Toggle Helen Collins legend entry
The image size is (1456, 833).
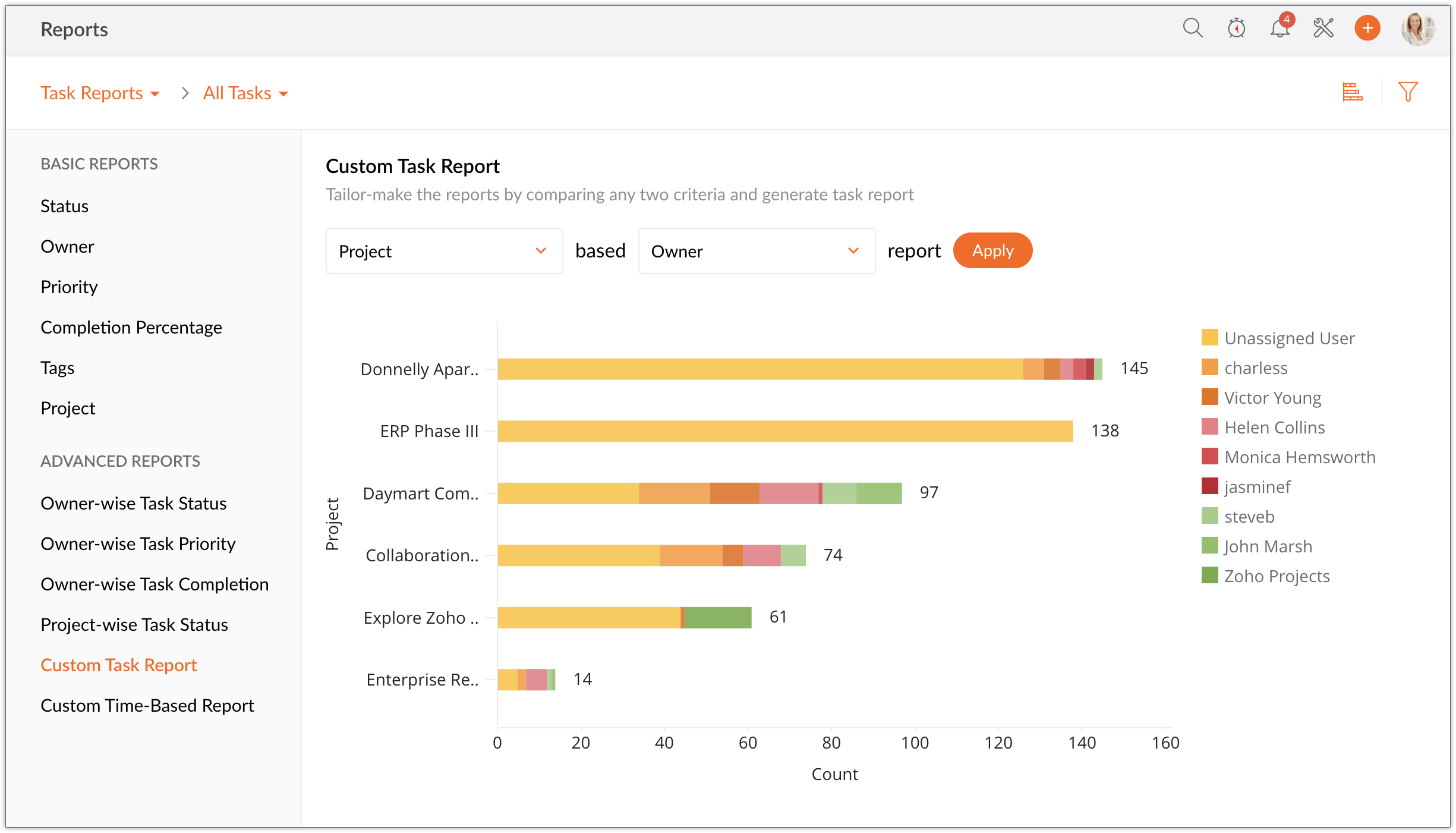[x=1274, y=427]
